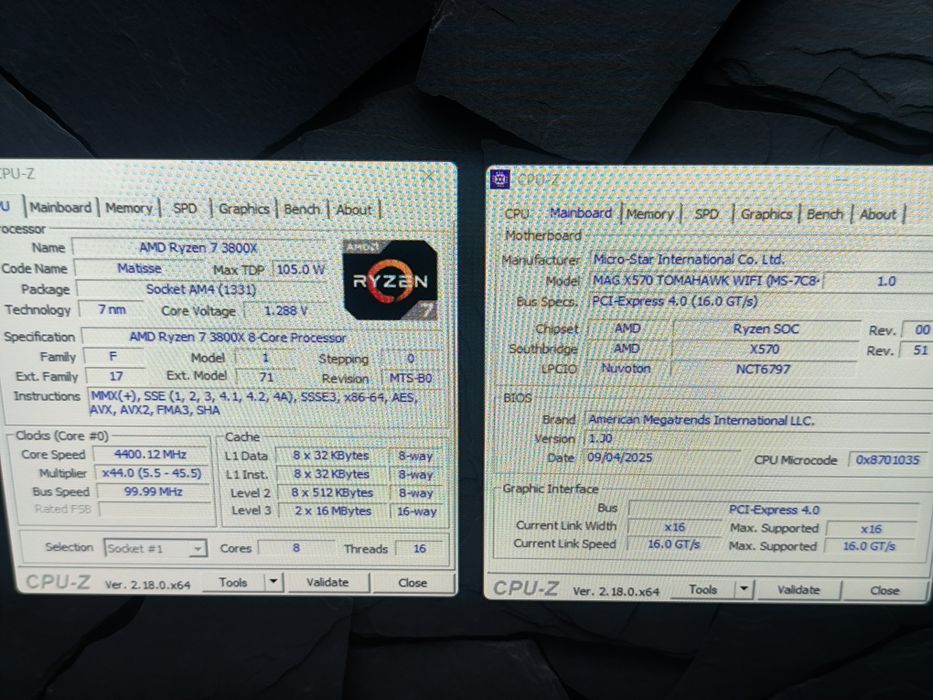This screenshot has width=933, height=700.
Task: Open Bench tab in right CPU-Z window
Action: [825, 215]
